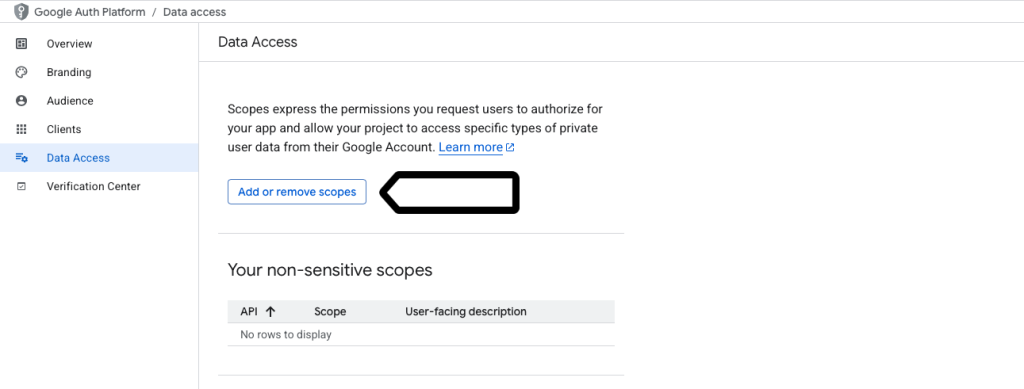Image resolution: width=1024 pixels, height=389 pixels.
Task: Click the Data Access settings icon
Action: (22, 158)
